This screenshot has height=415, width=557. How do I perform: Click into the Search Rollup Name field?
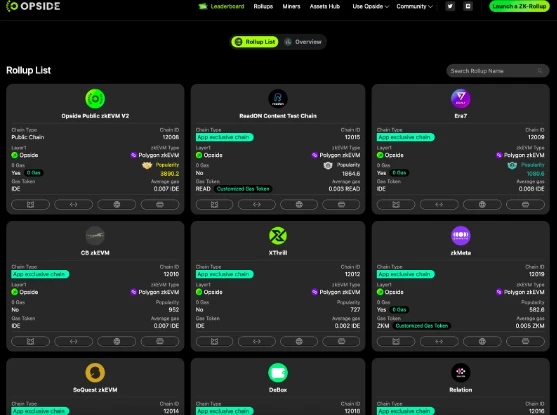498,71
